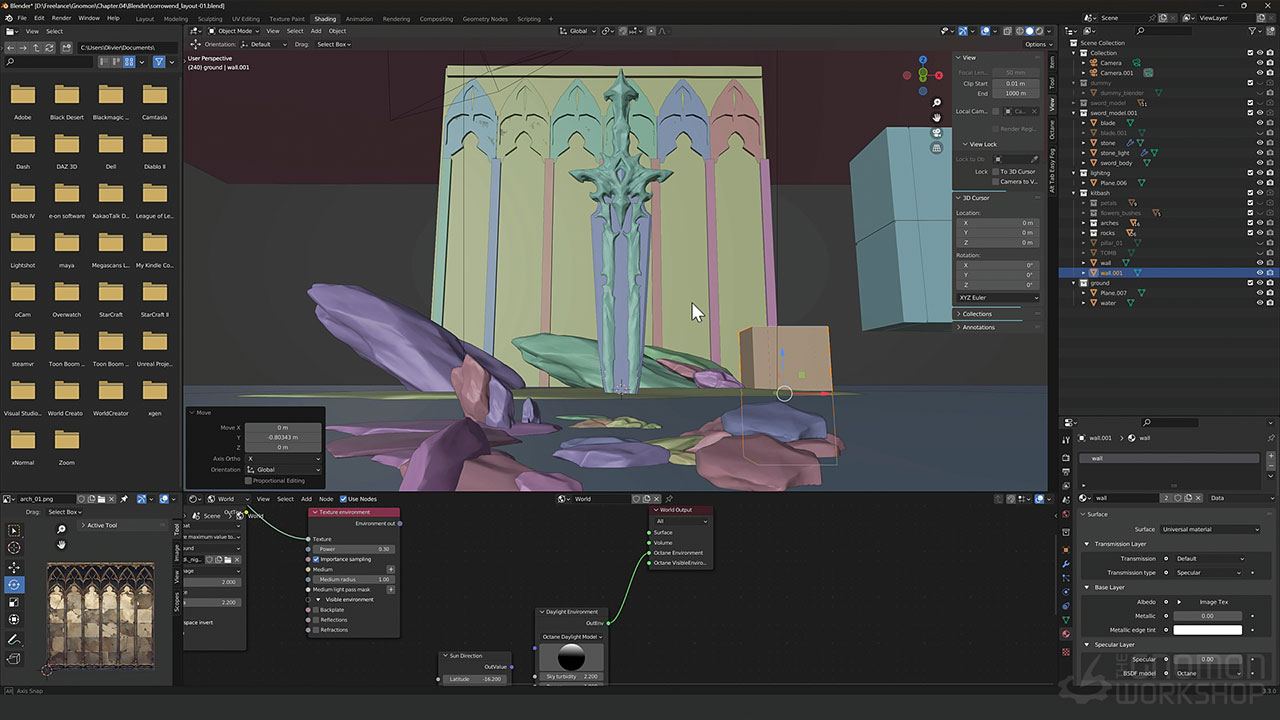Open the Material properties tab icon
Image resolution: width=1280 pixels, height=720 pixels.
pos(1066,634)
